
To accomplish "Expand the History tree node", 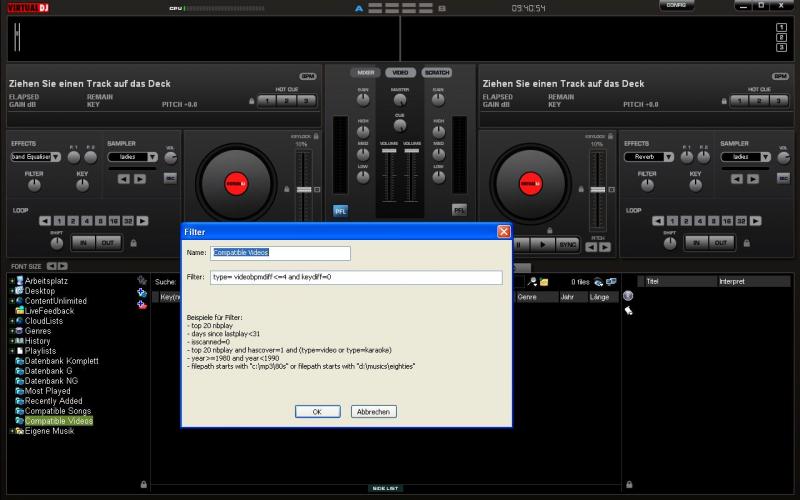I will [x=12, y=341].
